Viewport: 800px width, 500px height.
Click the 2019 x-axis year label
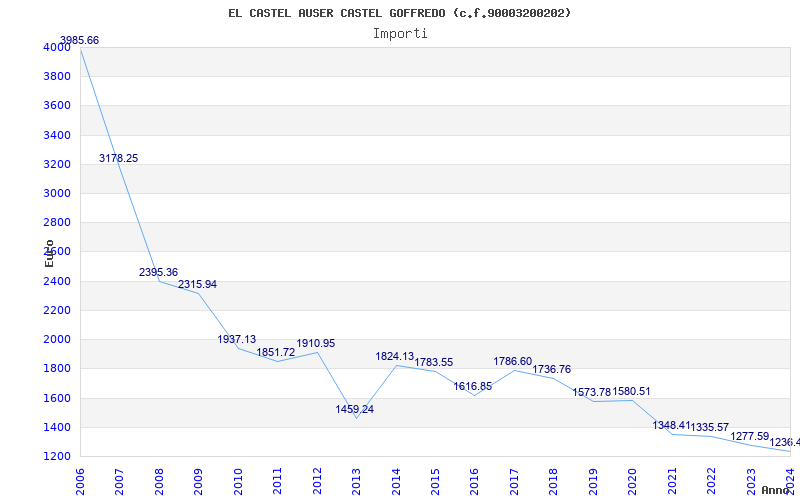click(x=593, y=482)
